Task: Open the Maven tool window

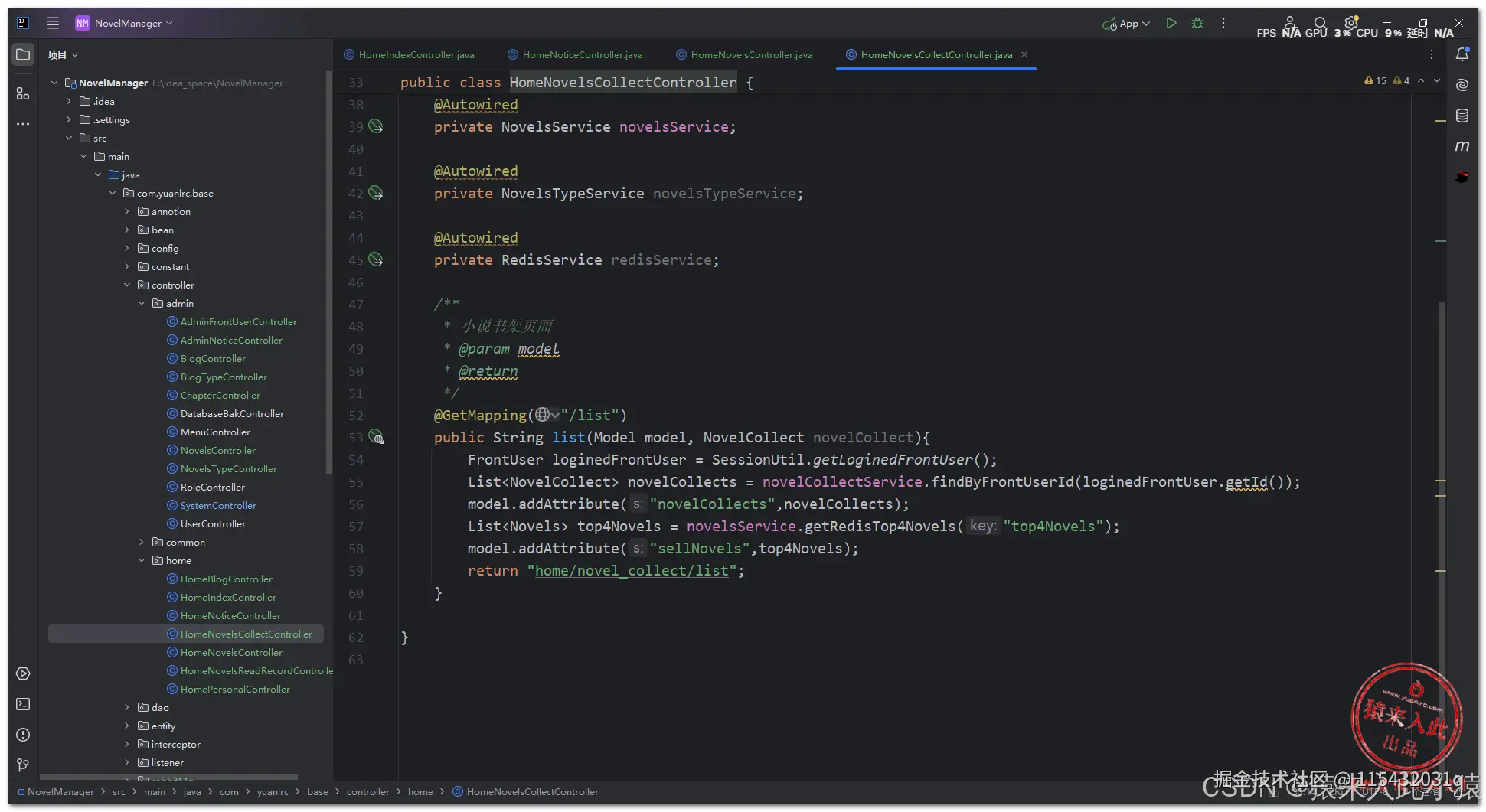Action: pos(1462,145)
